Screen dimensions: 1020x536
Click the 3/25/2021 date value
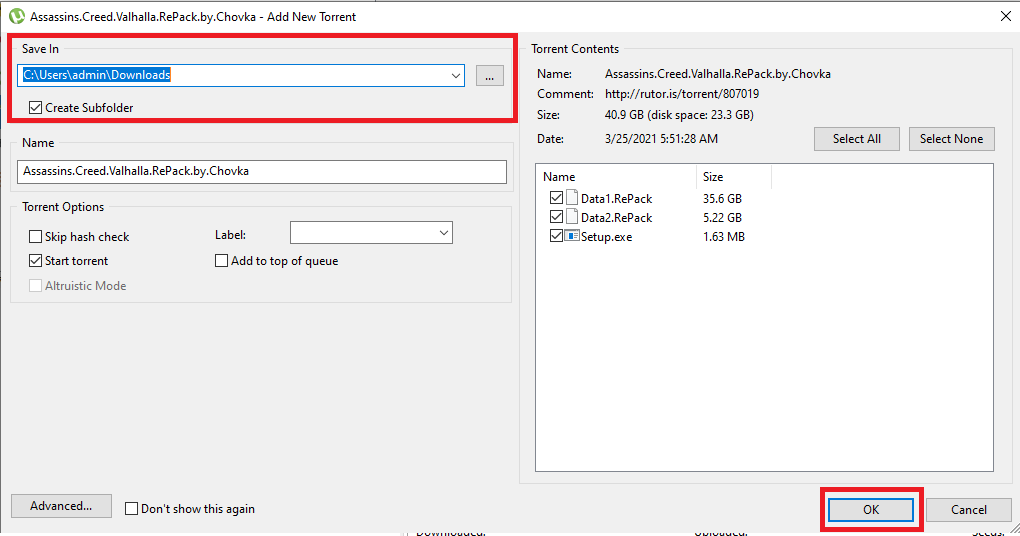(x=662, y=139)
